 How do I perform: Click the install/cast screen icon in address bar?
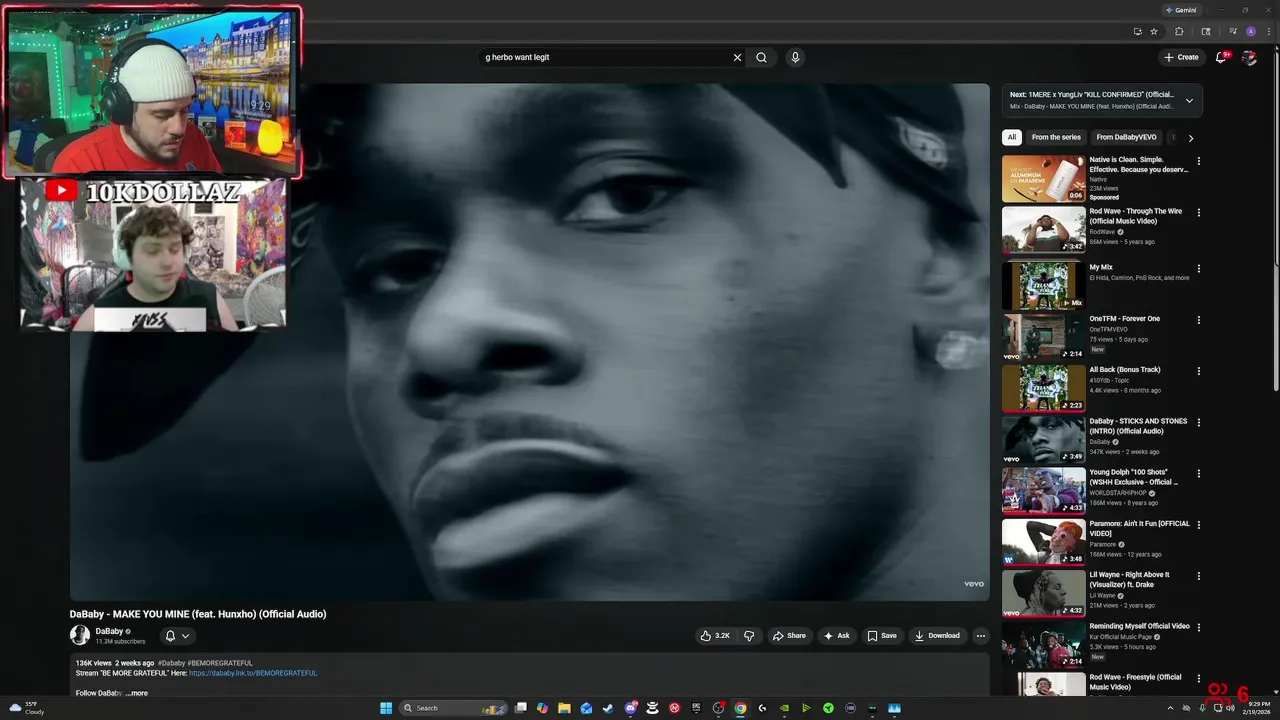coord(1137,32)
